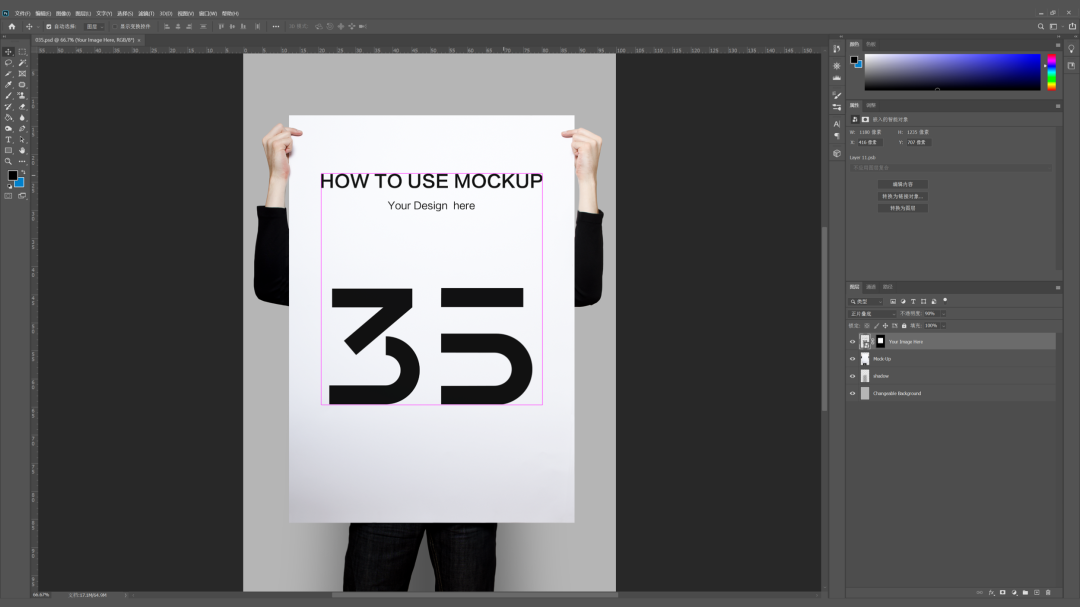The width and height of the screenshot is (1080, 607).
Task: Select the Lasso tool
Action: click(x=8, y=62)
